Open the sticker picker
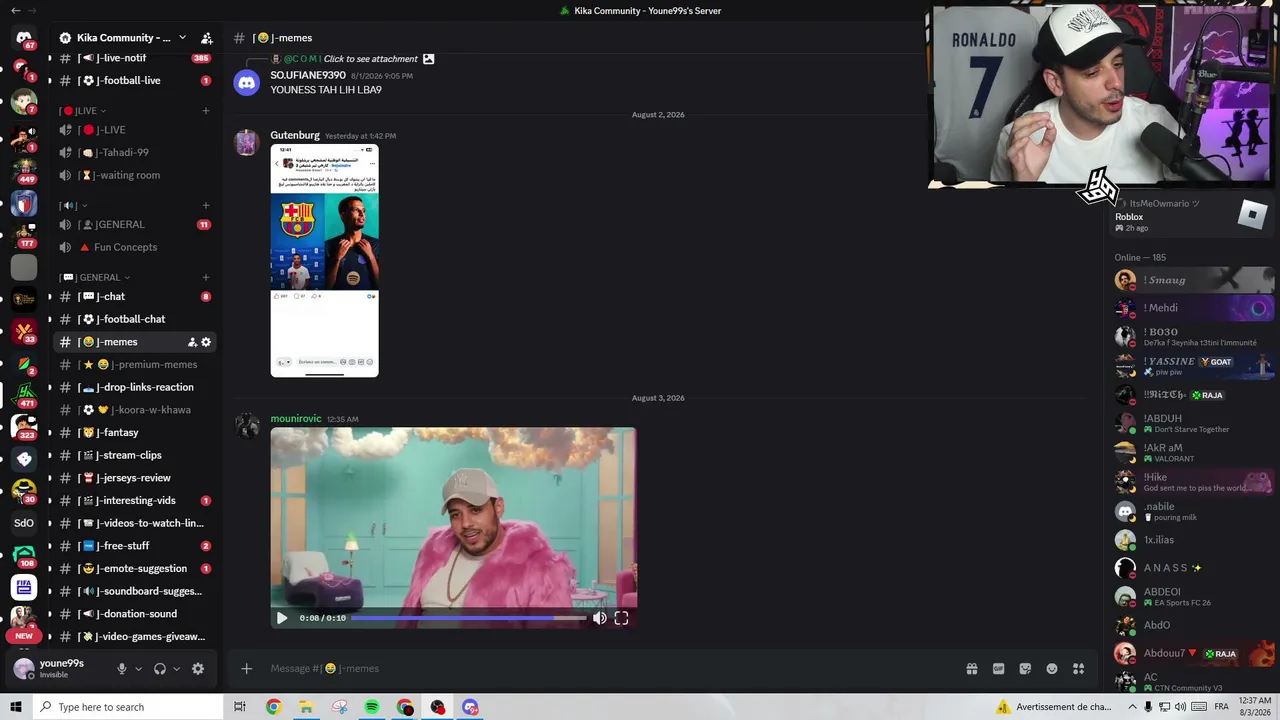Screen dimensions: 1280x720 [1025, 669]
